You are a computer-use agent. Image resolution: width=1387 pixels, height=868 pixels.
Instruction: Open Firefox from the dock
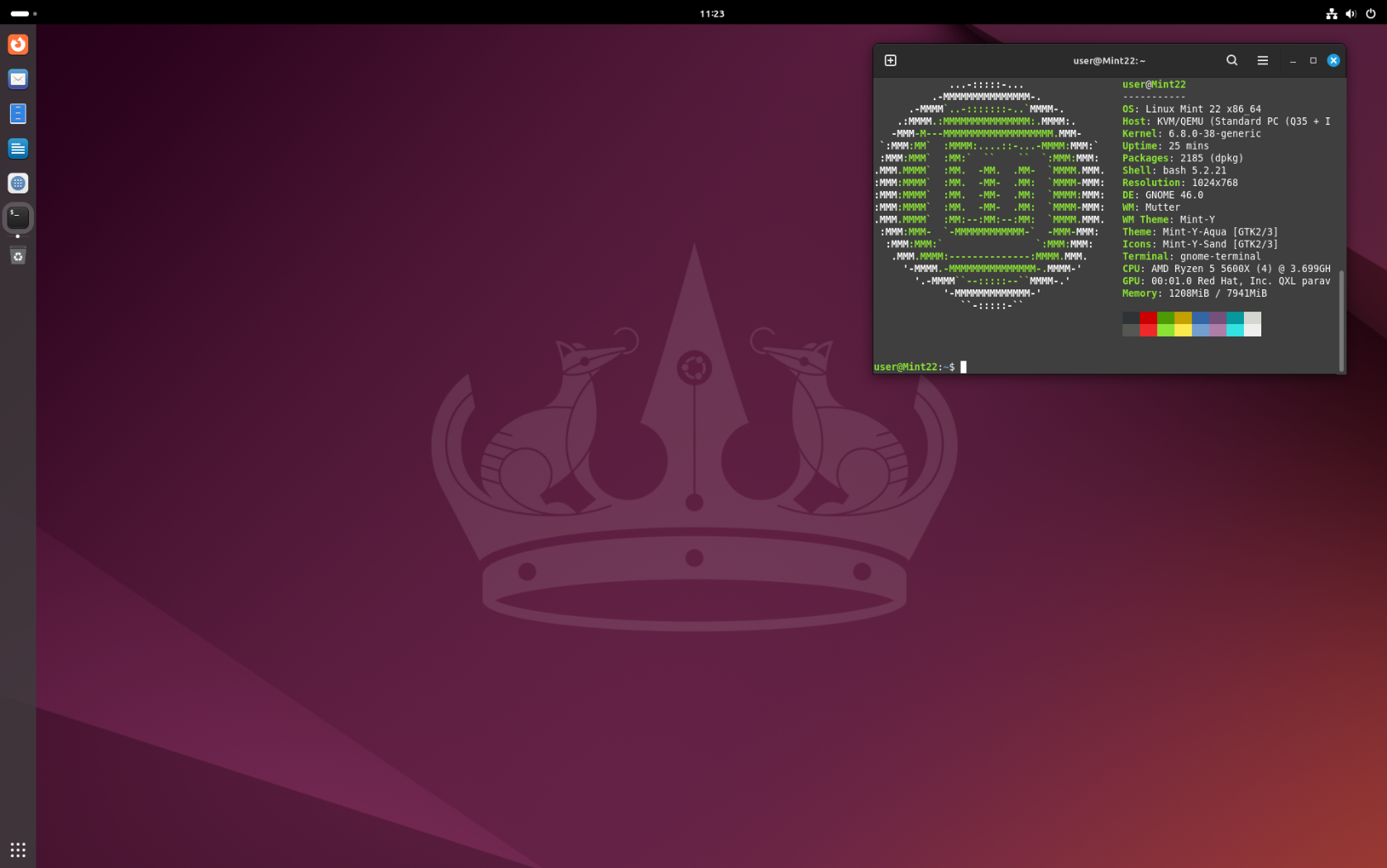tap(18, 44)
